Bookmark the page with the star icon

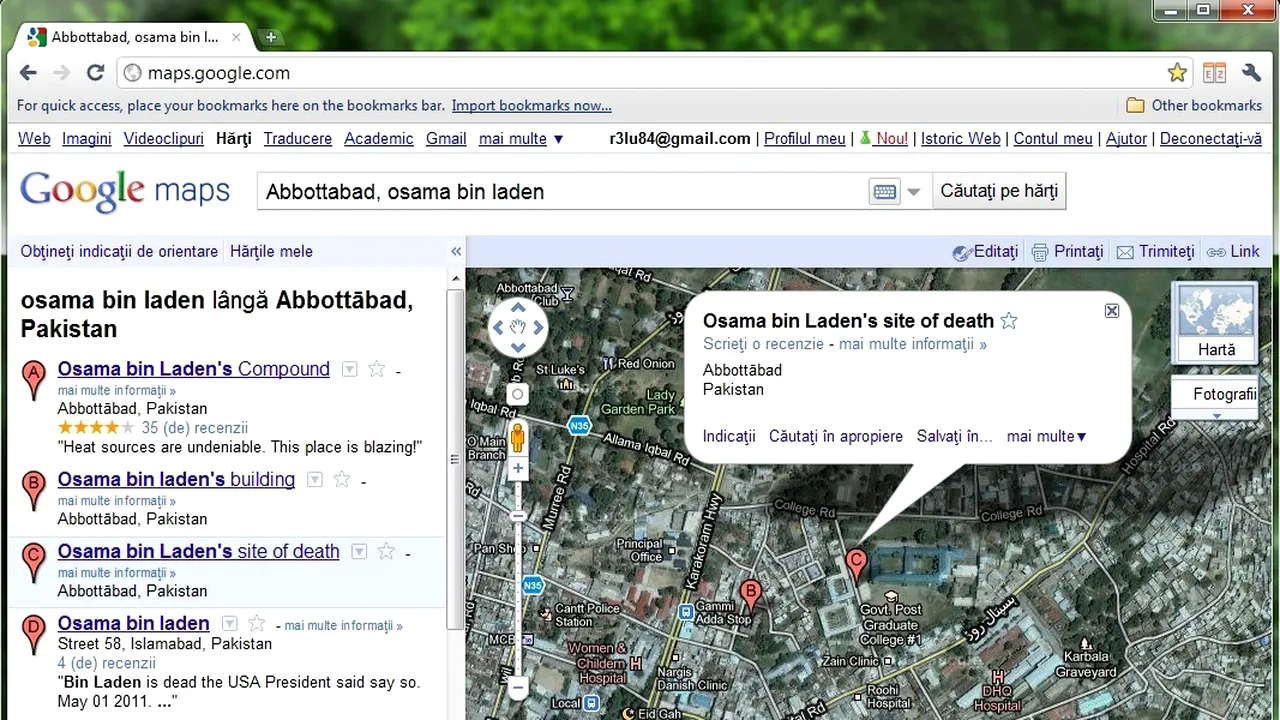click(1177, 73)
